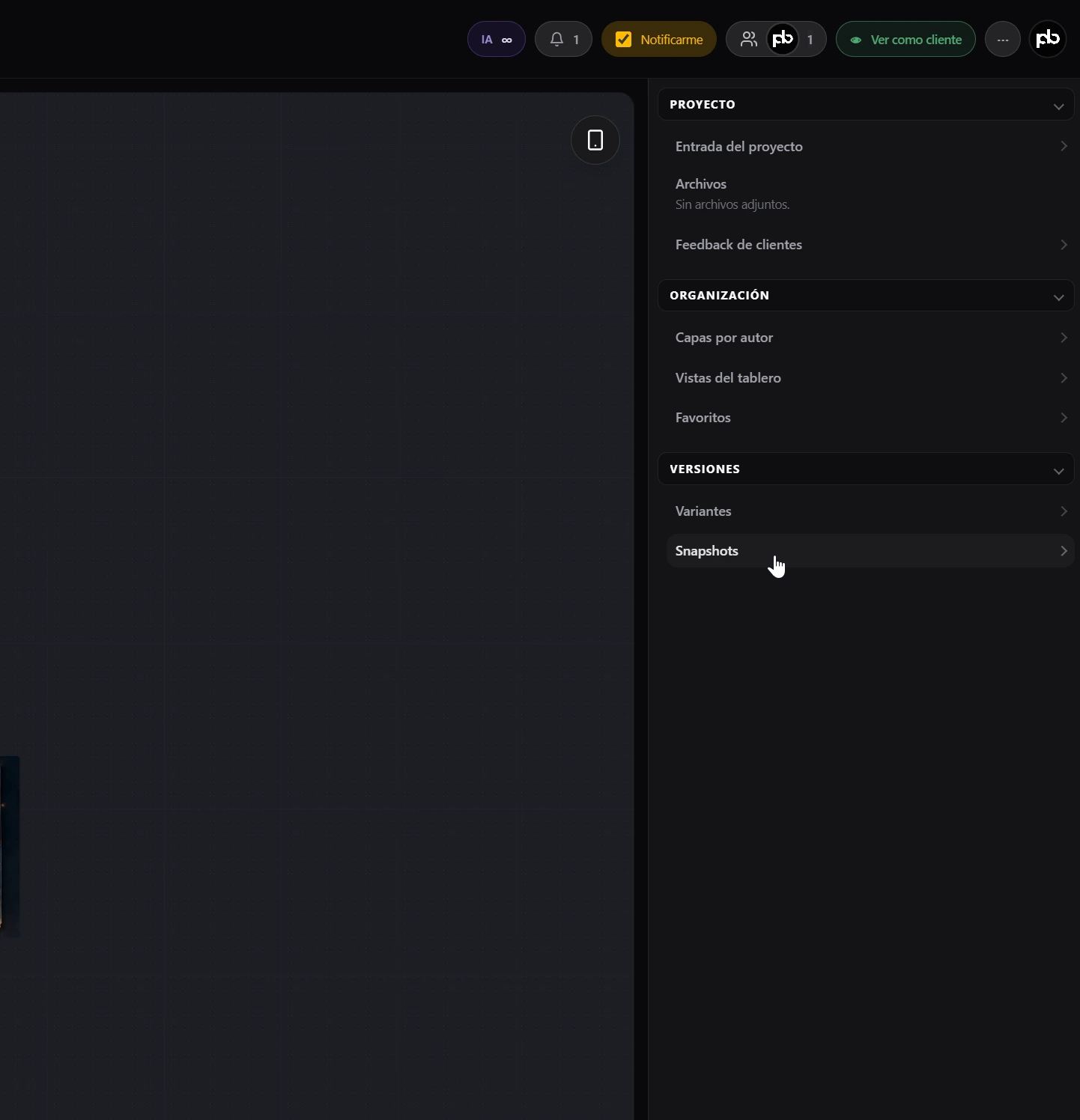1080x1120 pixels.
Task: Open Snapshots entry
Action: click(x=870, y=551)
